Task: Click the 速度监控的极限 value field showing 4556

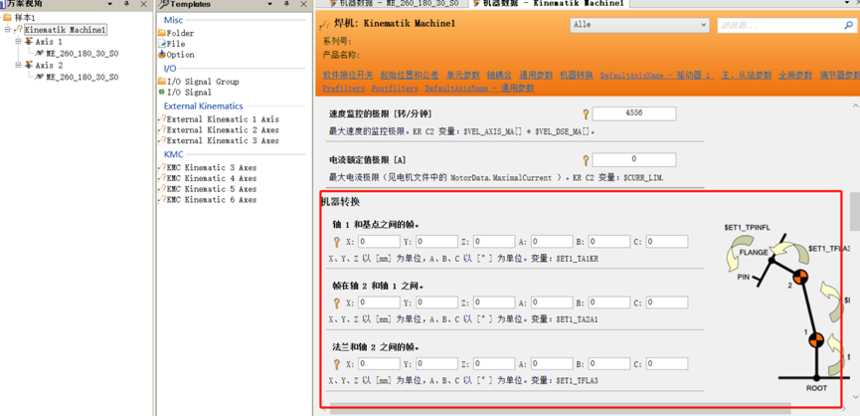Action: pyautogui.click(x=634, y=114)
